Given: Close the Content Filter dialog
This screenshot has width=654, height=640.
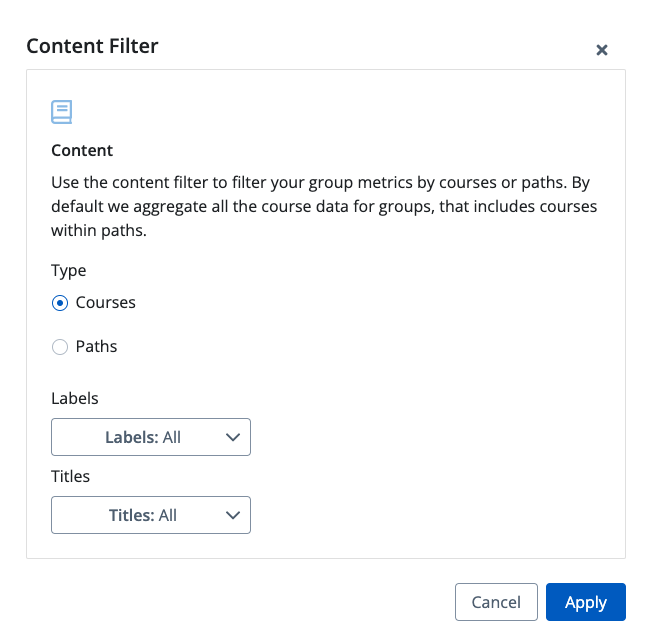Looking at the screenshot, I should pos(602,50).
